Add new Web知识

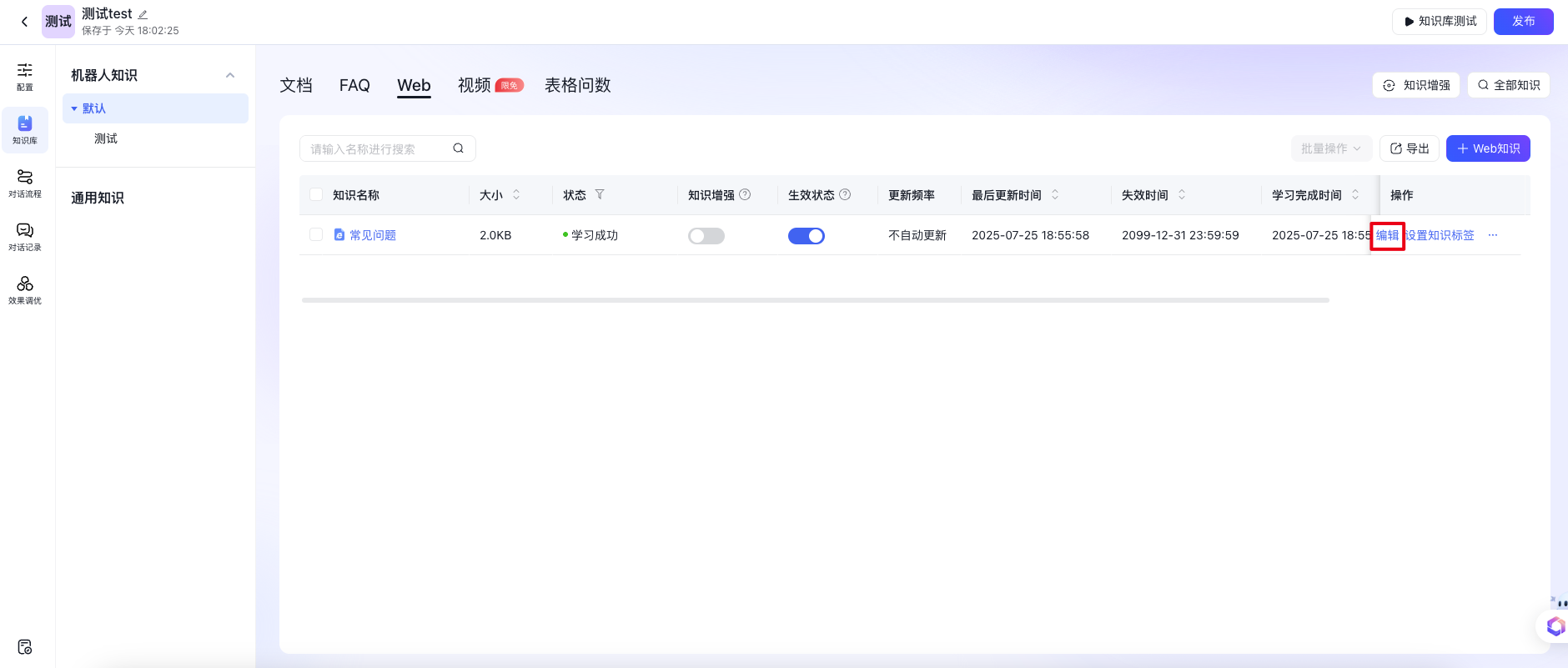pos(1488,148)
